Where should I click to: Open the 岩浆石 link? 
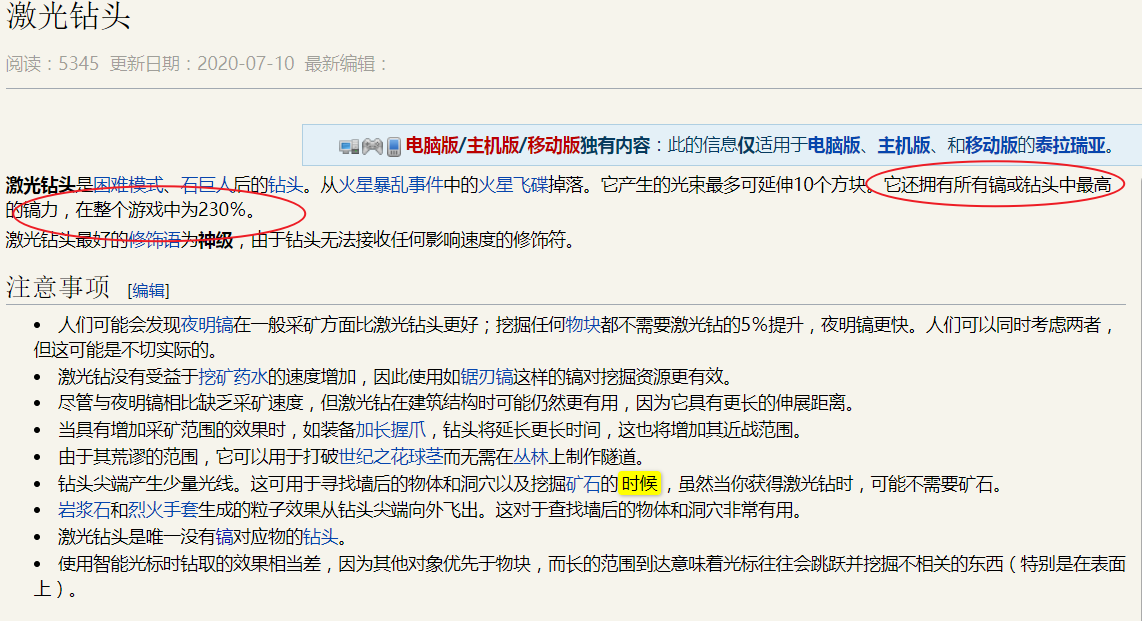click(84, 510)
